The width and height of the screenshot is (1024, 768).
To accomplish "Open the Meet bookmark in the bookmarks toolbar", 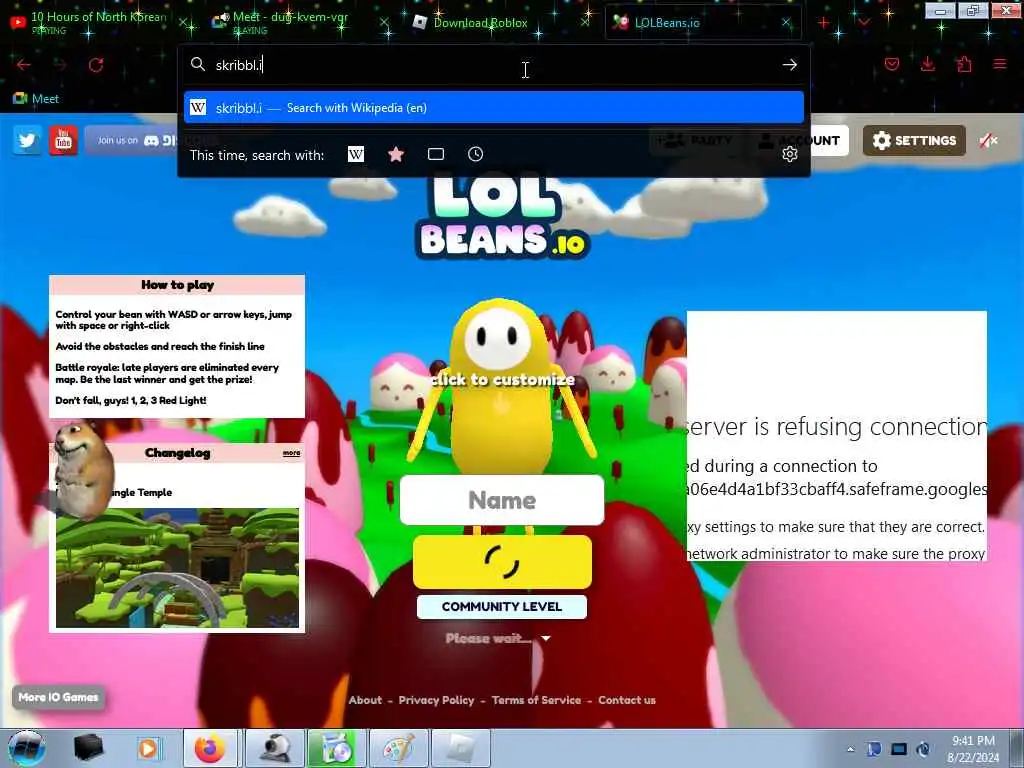I will (36, 99).
